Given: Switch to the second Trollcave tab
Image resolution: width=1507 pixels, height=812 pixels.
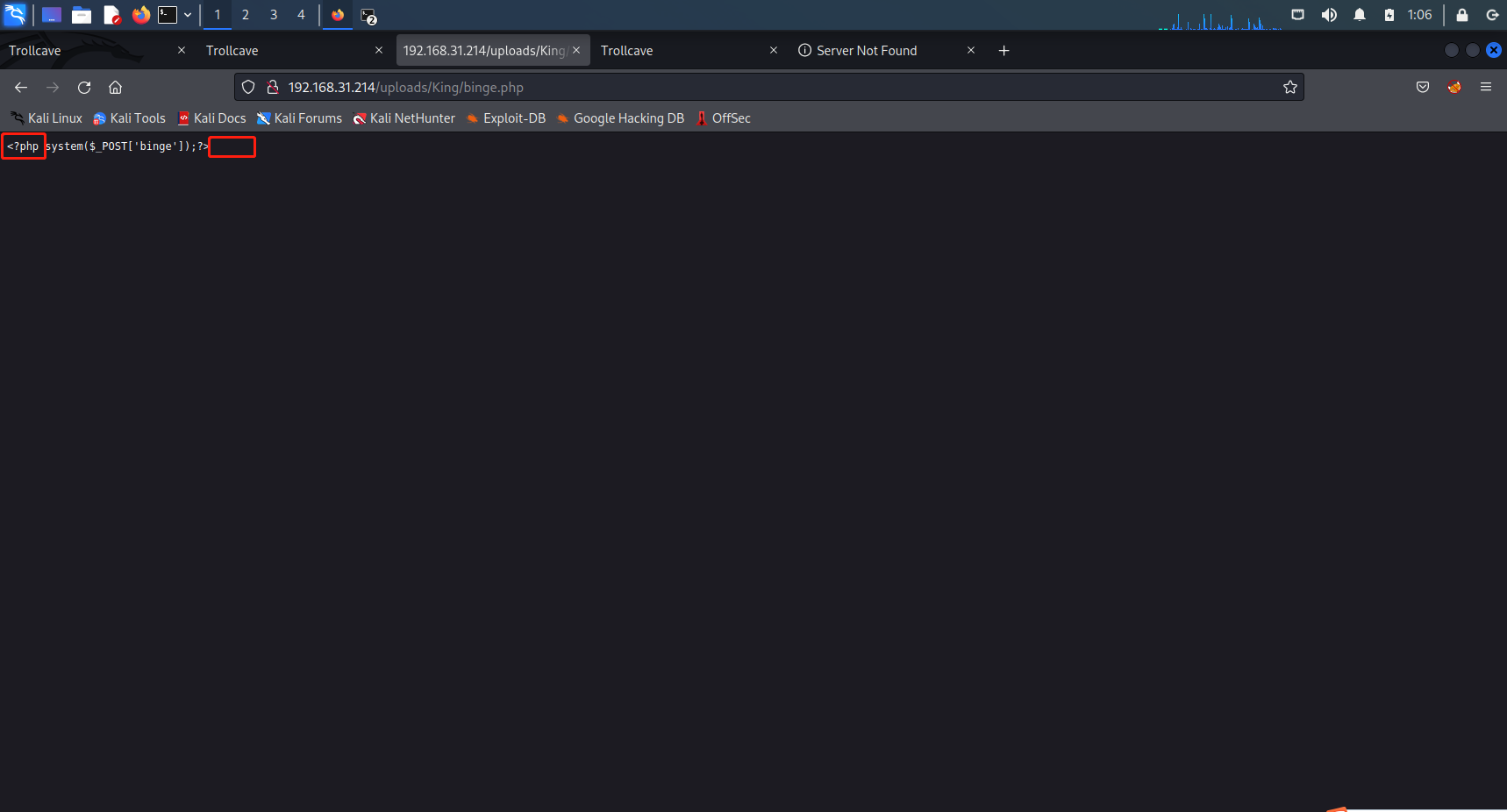Looking at the screenshot, I should click(x=285, y=51).
